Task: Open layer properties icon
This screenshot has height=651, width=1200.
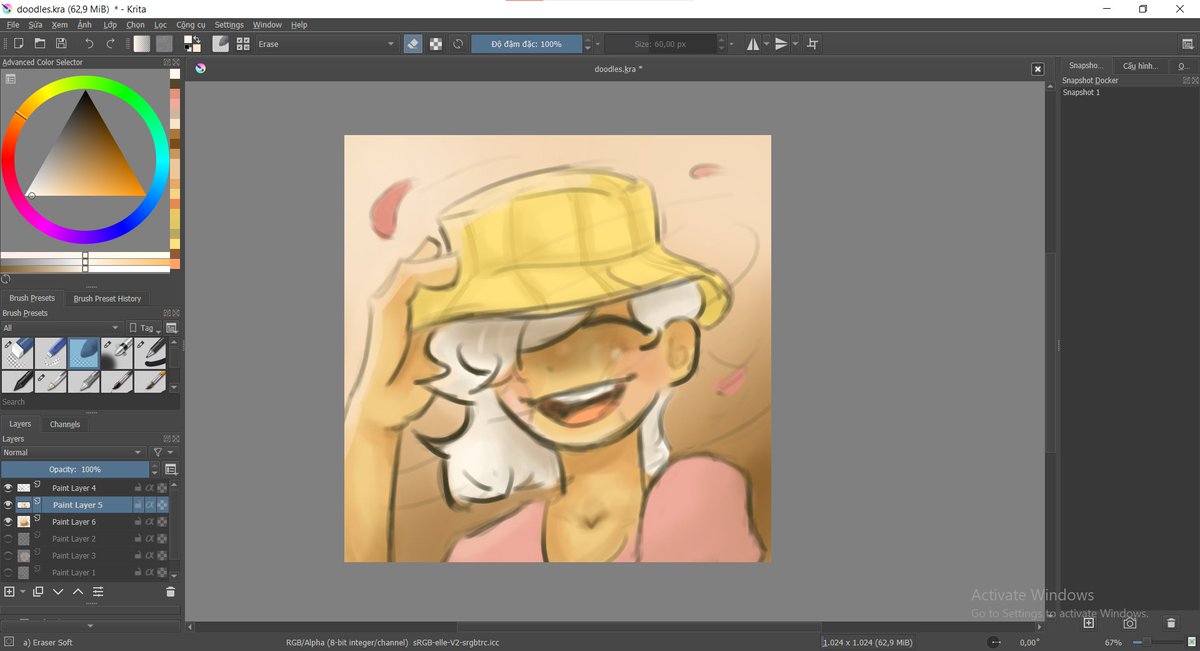Action: tap(98, 592)
